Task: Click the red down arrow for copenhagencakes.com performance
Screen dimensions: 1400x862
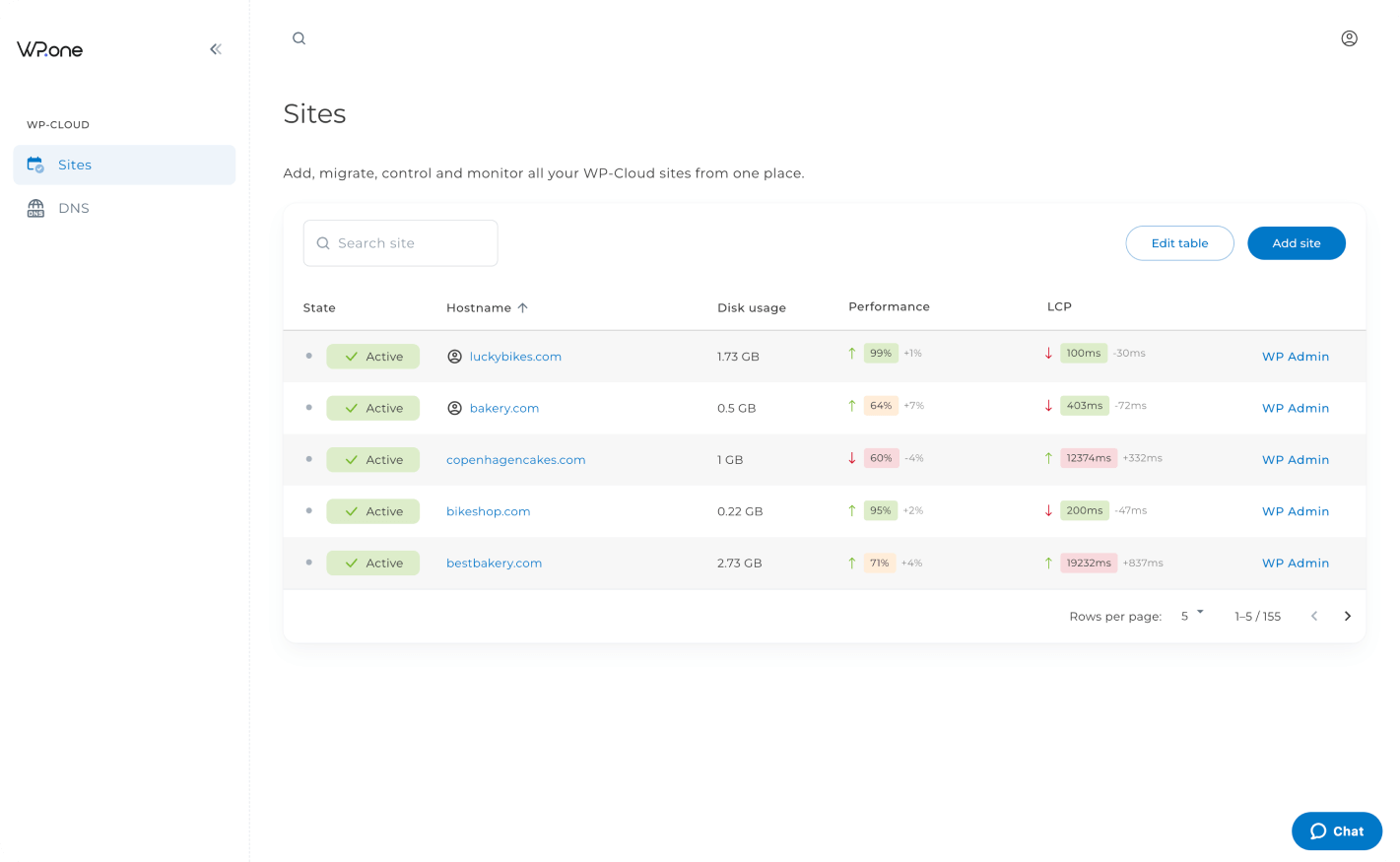Action: [x=852, y=458]
